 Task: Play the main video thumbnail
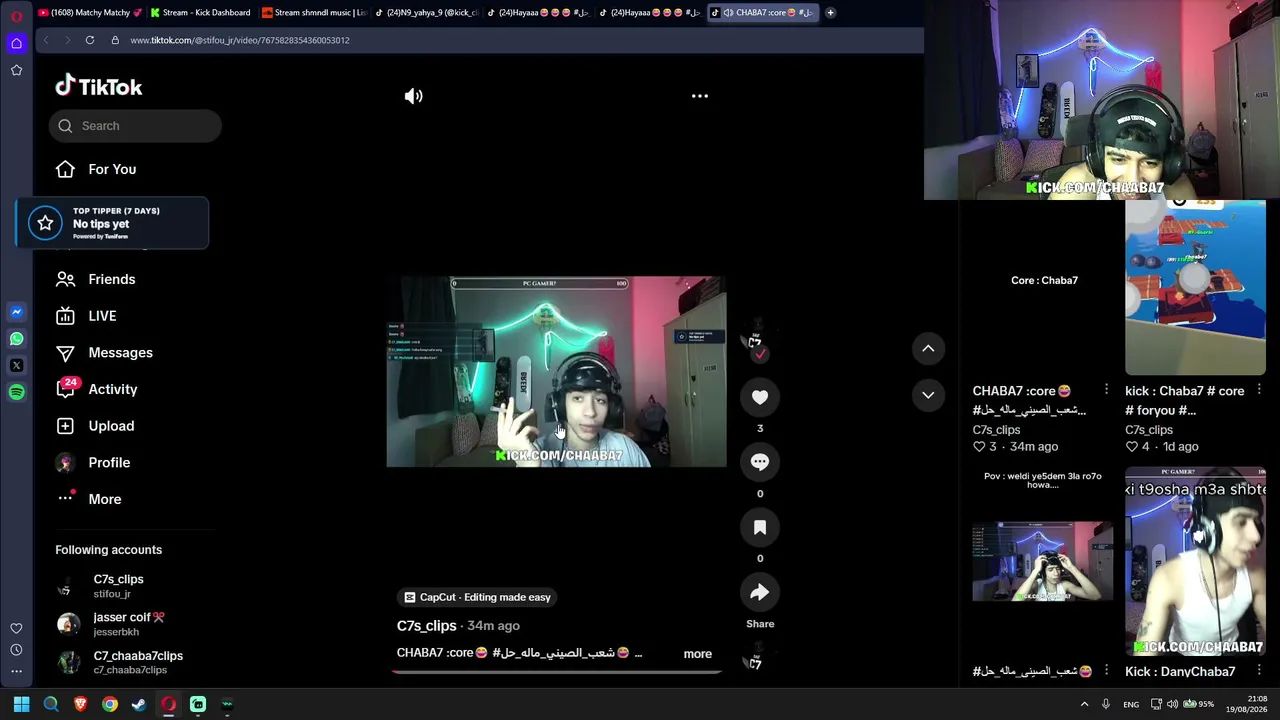click(556, 372)
